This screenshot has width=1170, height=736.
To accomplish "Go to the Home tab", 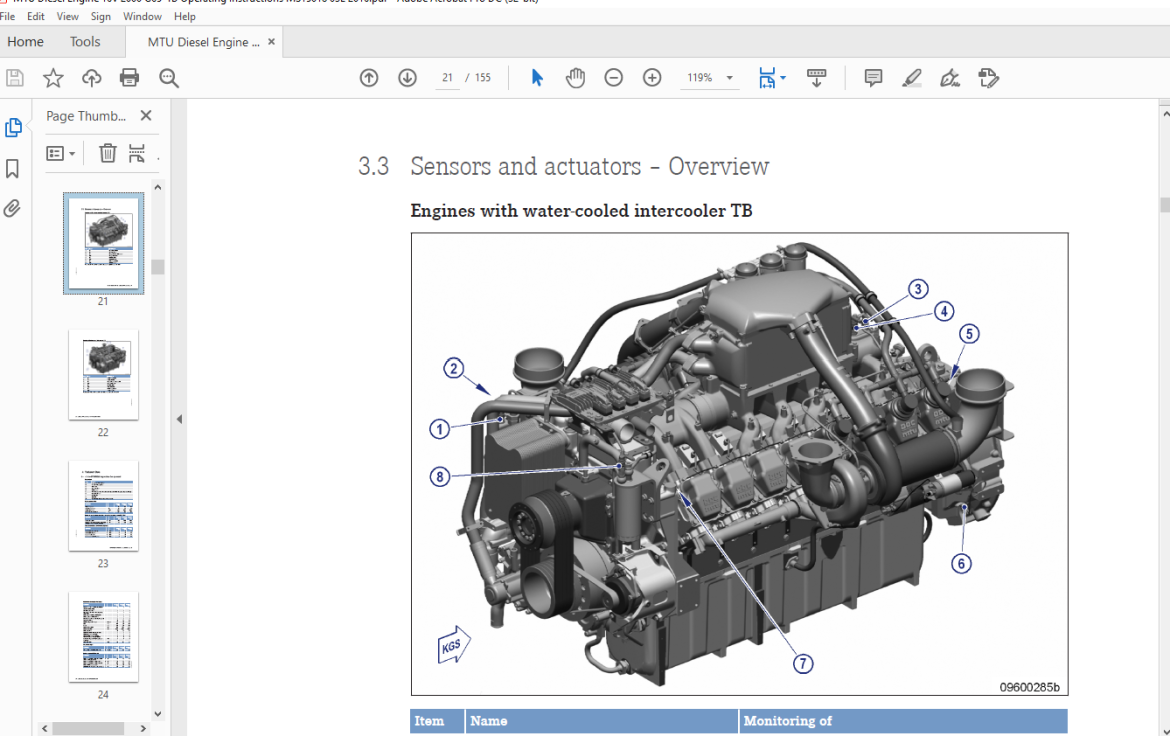I will click(25, 42).
